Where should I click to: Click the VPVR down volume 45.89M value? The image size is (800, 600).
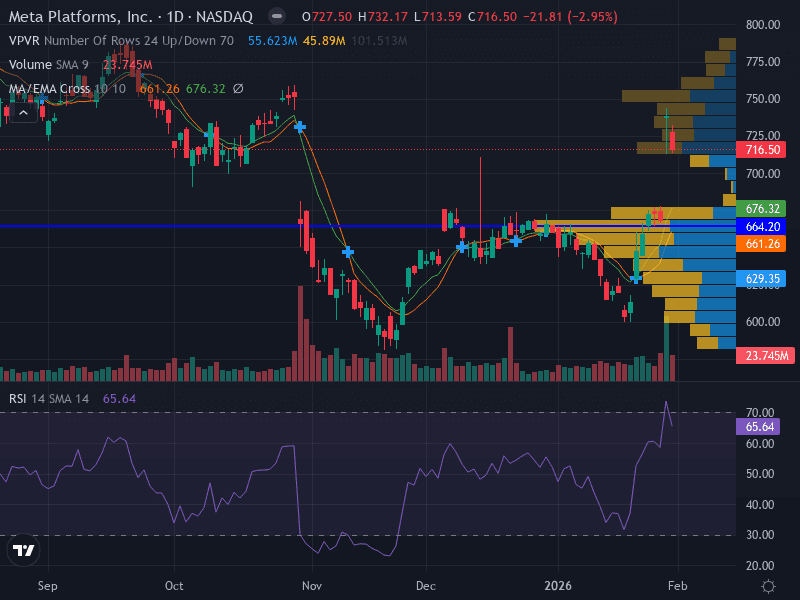324,40
